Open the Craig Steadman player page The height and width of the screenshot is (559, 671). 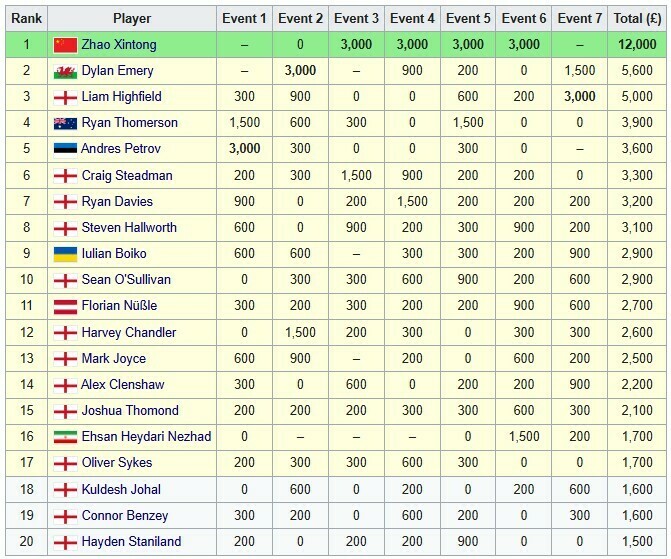127,175
